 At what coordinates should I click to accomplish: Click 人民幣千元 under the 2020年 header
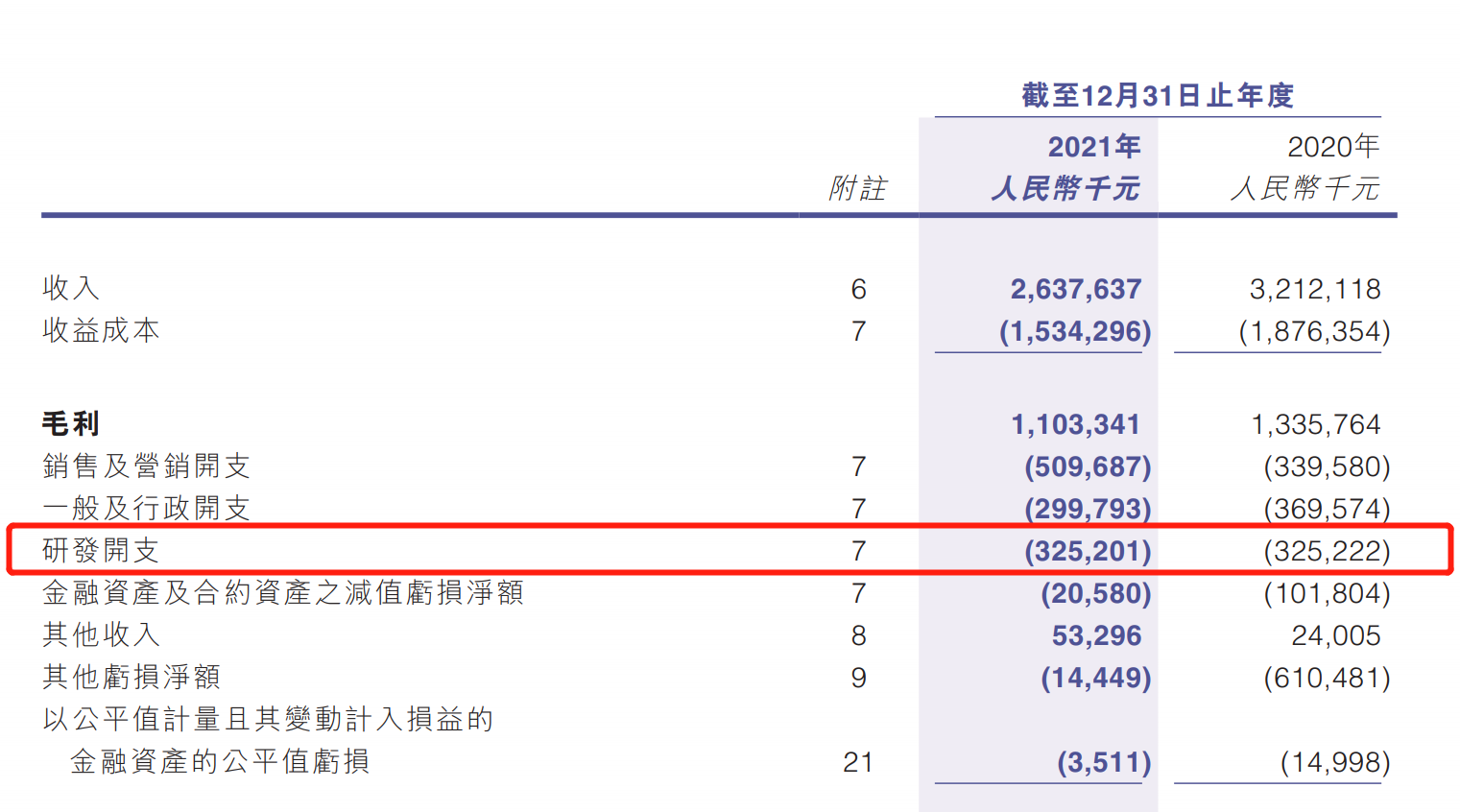point(1305,188)
